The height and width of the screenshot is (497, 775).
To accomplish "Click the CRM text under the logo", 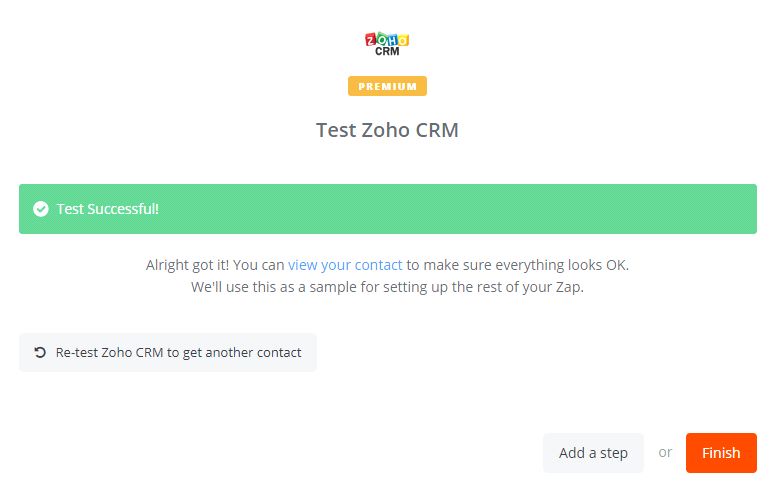I will tap(387, 52).
